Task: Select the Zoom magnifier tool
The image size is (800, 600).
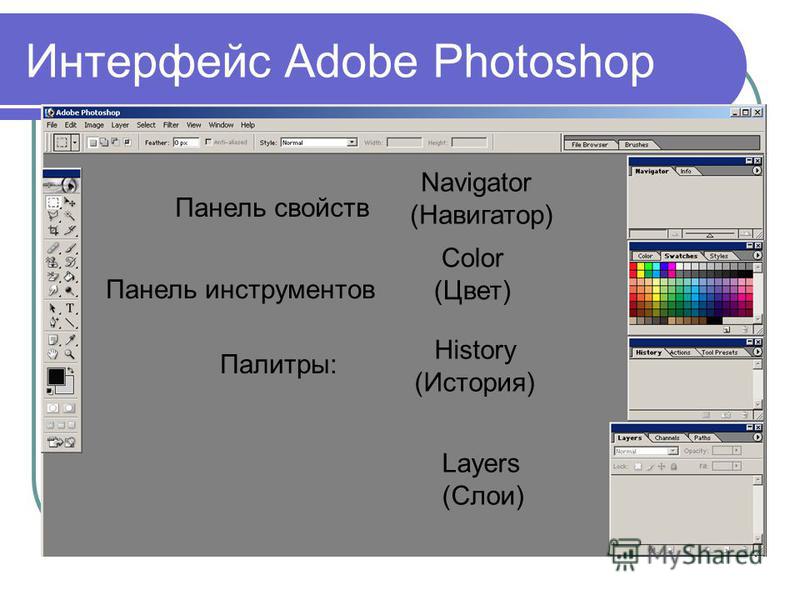Action: click(x=70, y=354)
